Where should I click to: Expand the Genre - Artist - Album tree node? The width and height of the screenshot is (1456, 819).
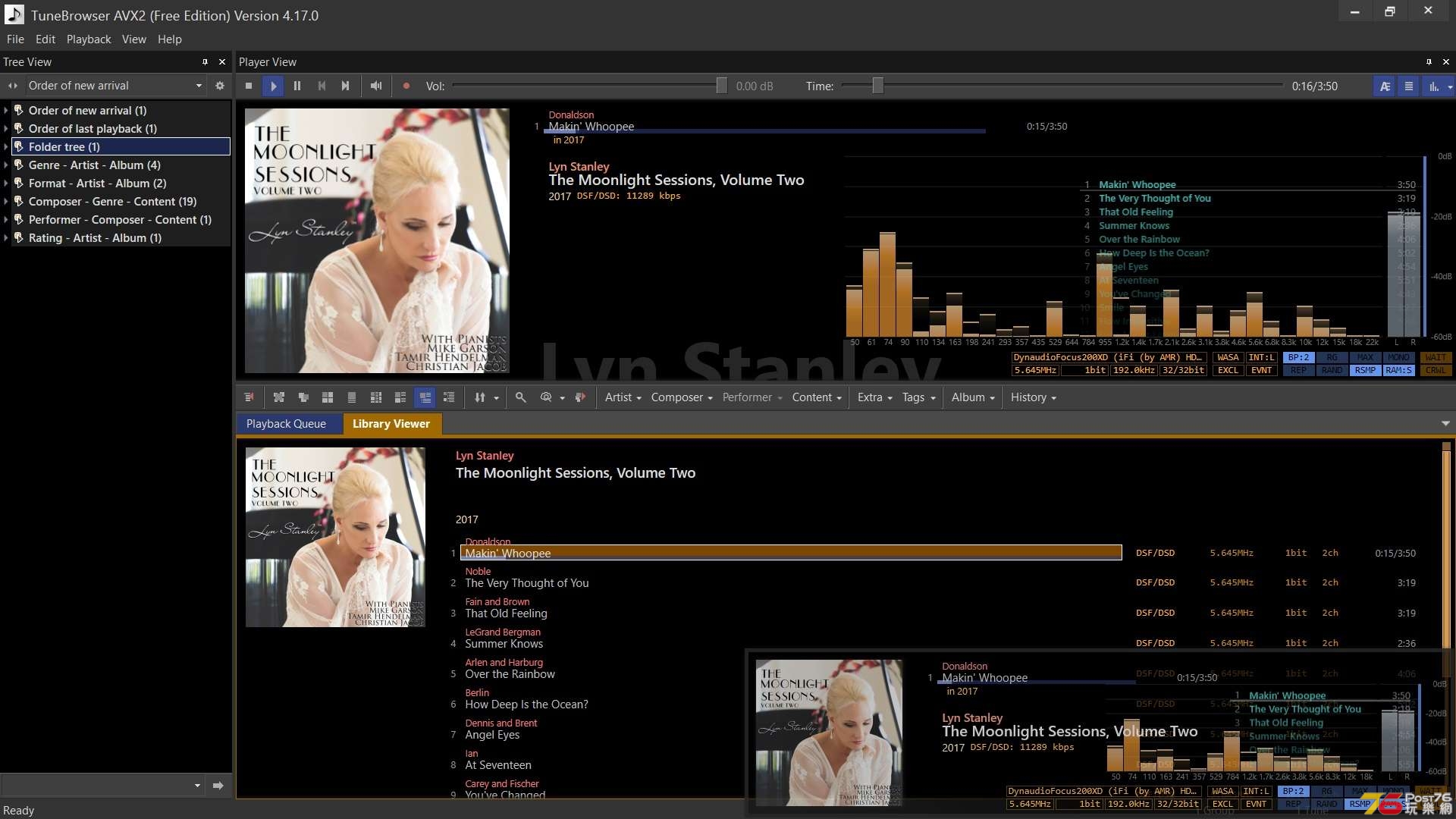click(x=6, y=165)
